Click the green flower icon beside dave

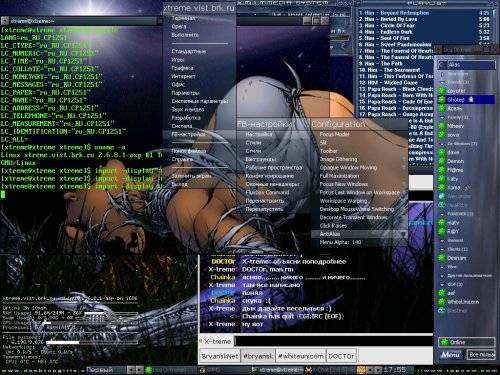click(x=442, y=152)
